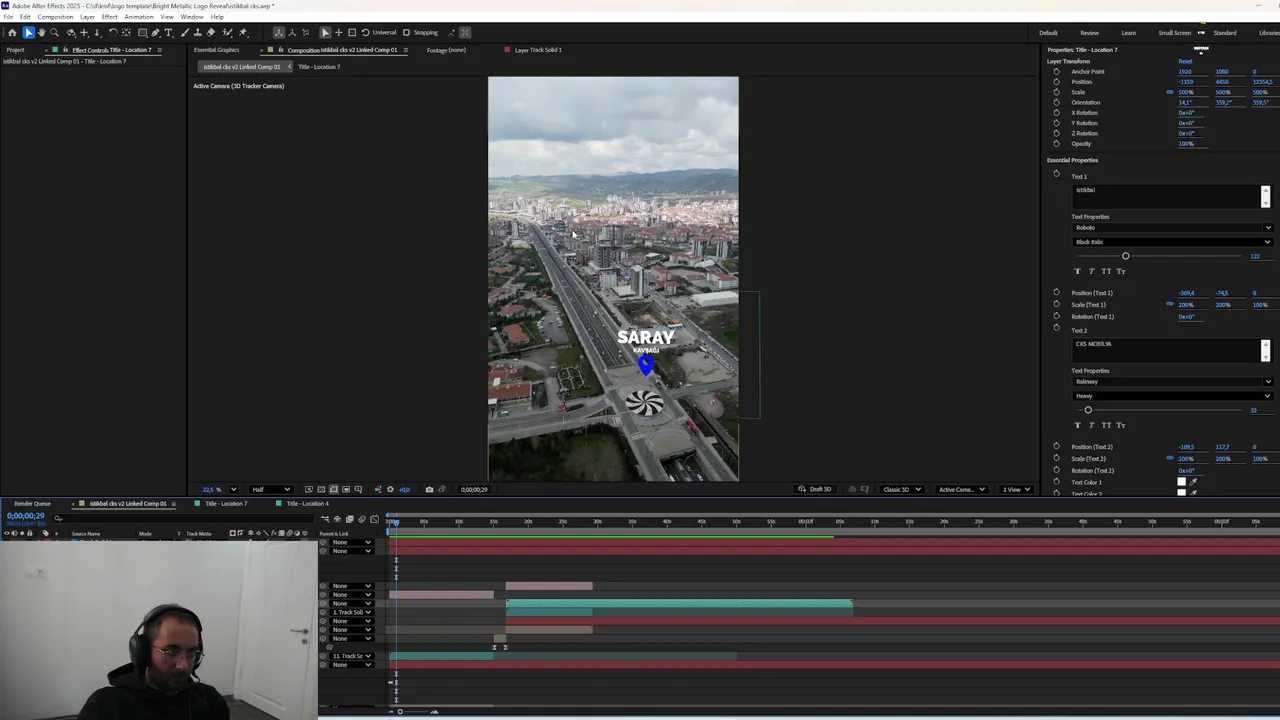Switch to the Standard workspace

point(1224,33)
